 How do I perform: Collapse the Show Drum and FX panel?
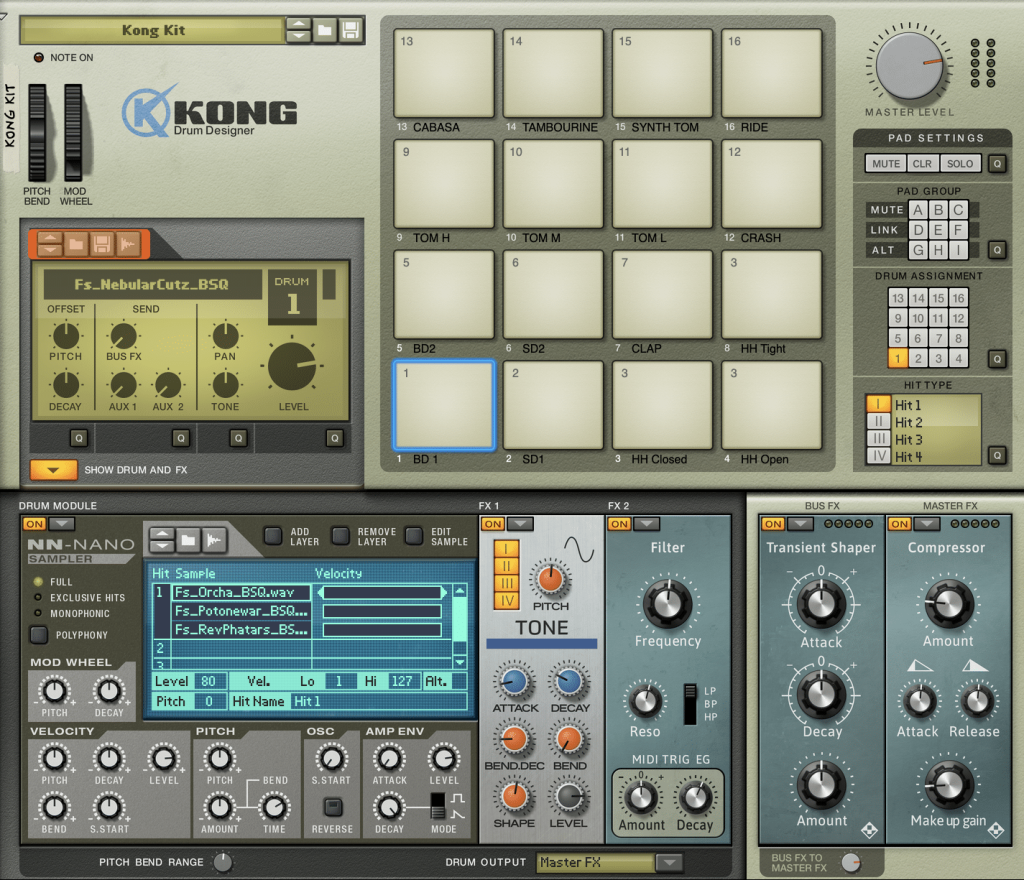(x=53, y=469)
